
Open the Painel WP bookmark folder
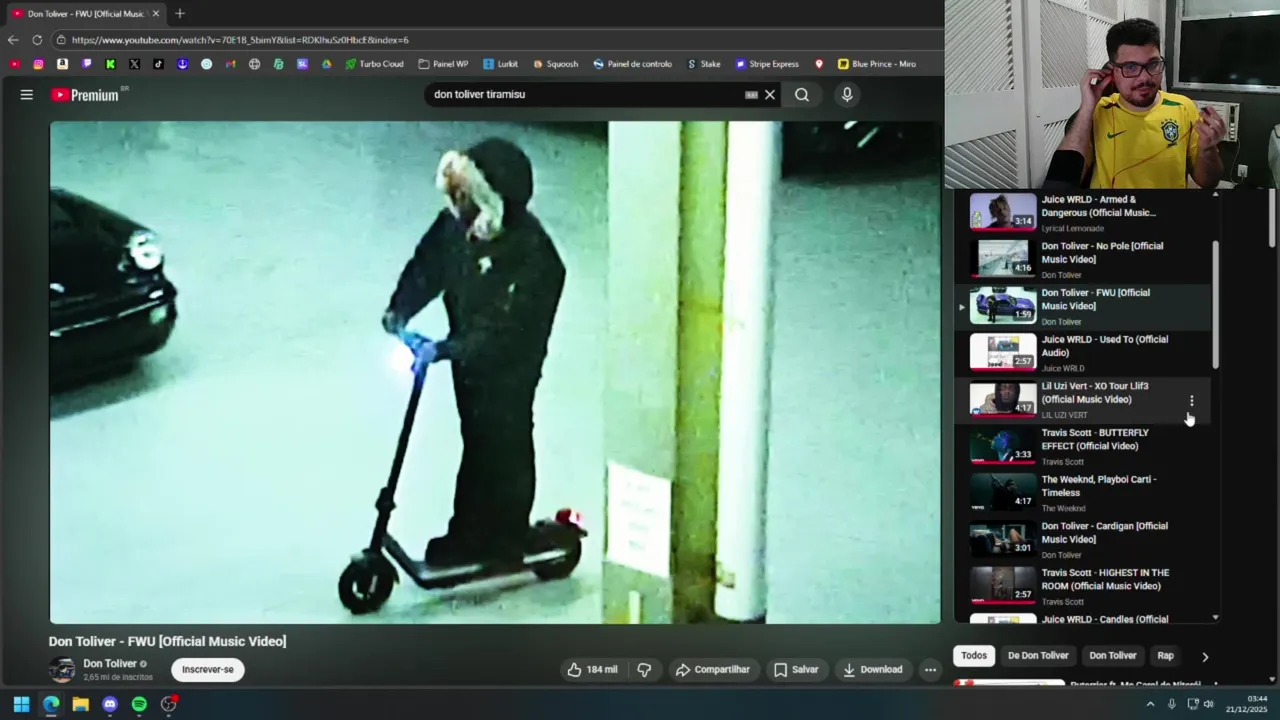[x=443, y=64]
